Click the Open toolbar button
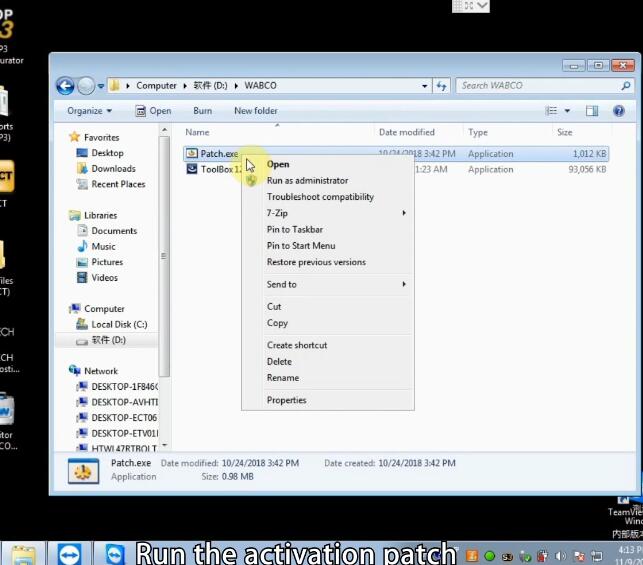 point(153,111)
